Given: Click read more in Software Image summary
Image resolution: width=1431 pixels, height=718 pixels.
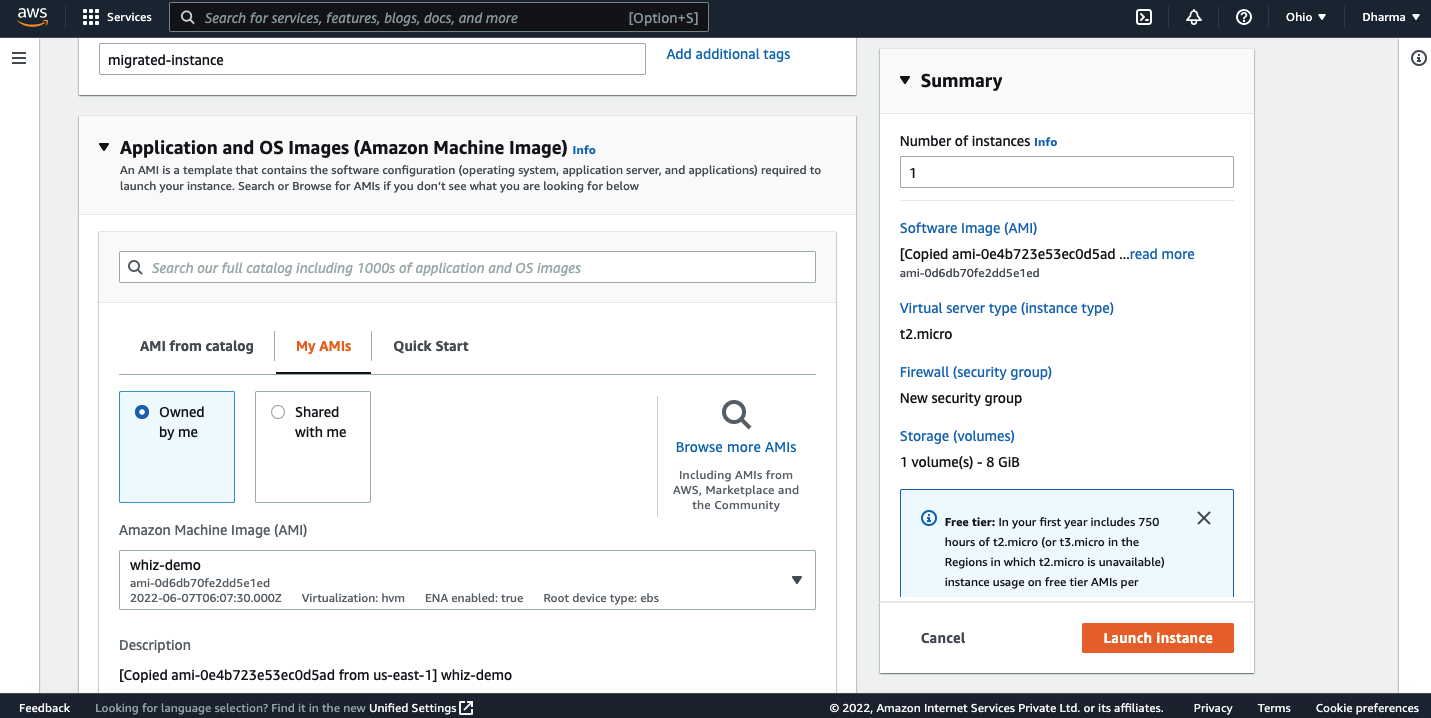Looking at the screenshot, I should tap(1162, 254).
